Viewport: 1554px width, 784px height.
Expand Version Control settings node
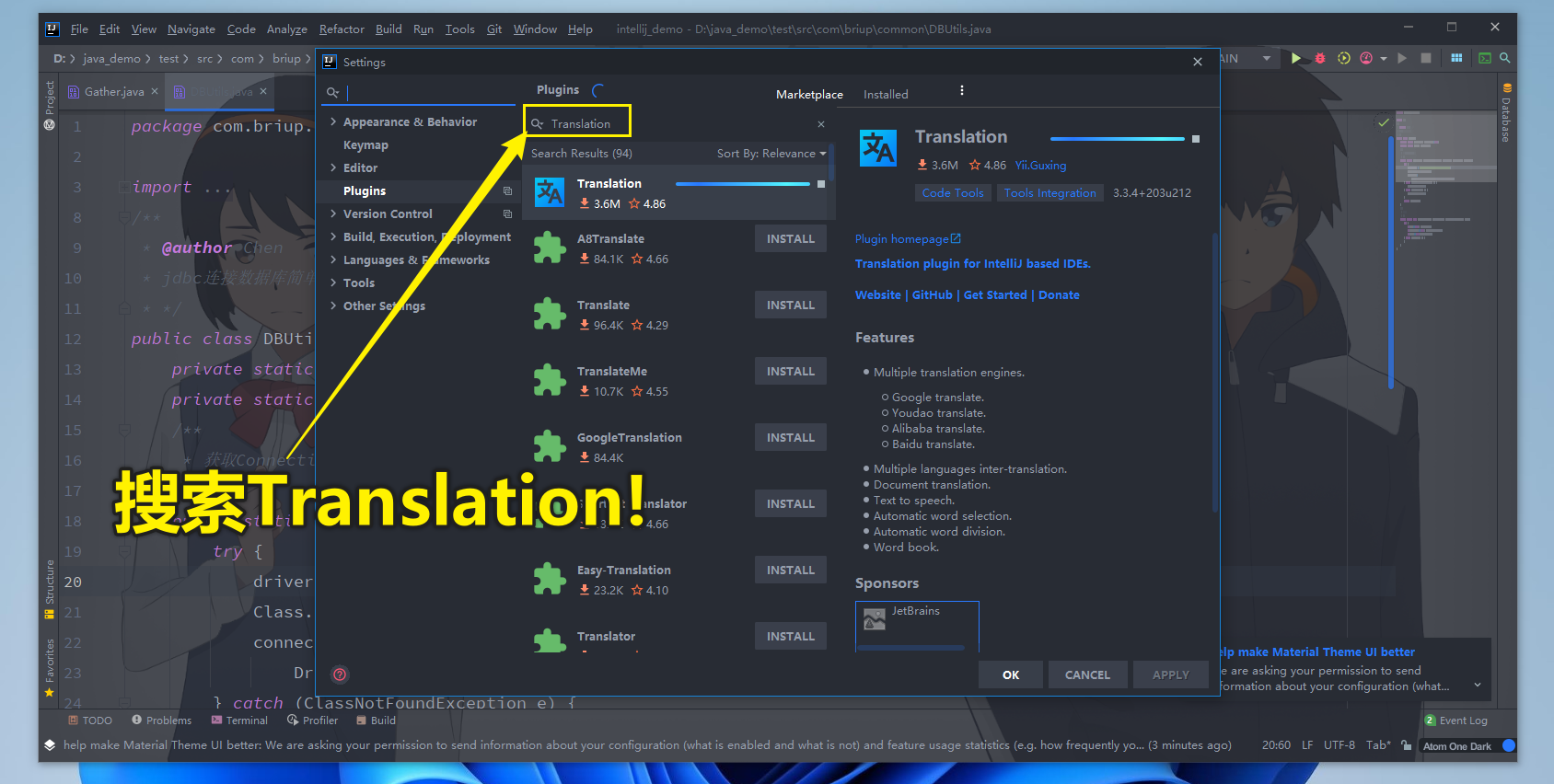coord(333,213)
